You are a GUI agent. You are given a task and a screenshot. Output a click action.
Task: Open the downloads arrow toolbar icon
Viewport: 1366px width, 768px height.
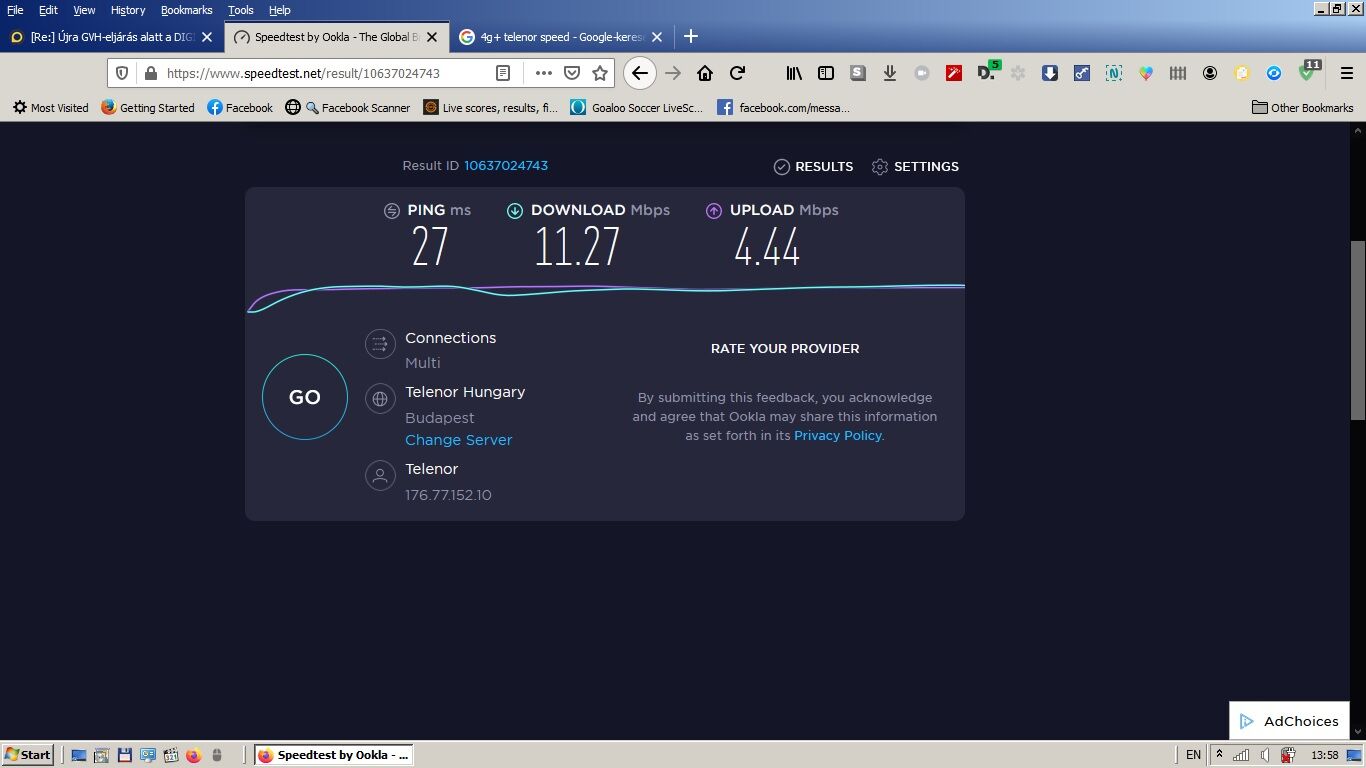pyautogui.click(x=889, y=73)
